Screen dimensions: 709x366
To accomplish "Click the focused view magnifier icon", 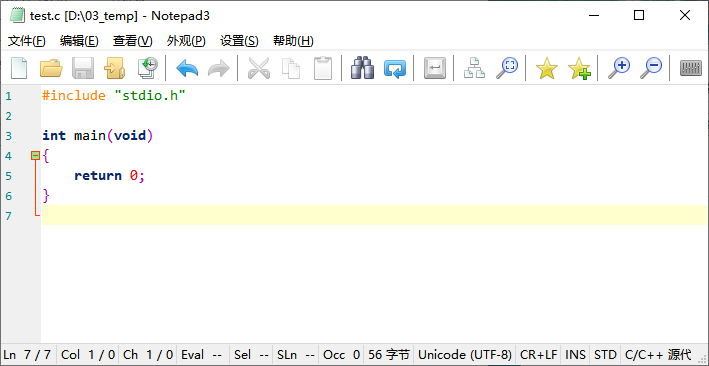I will [506, 68].
